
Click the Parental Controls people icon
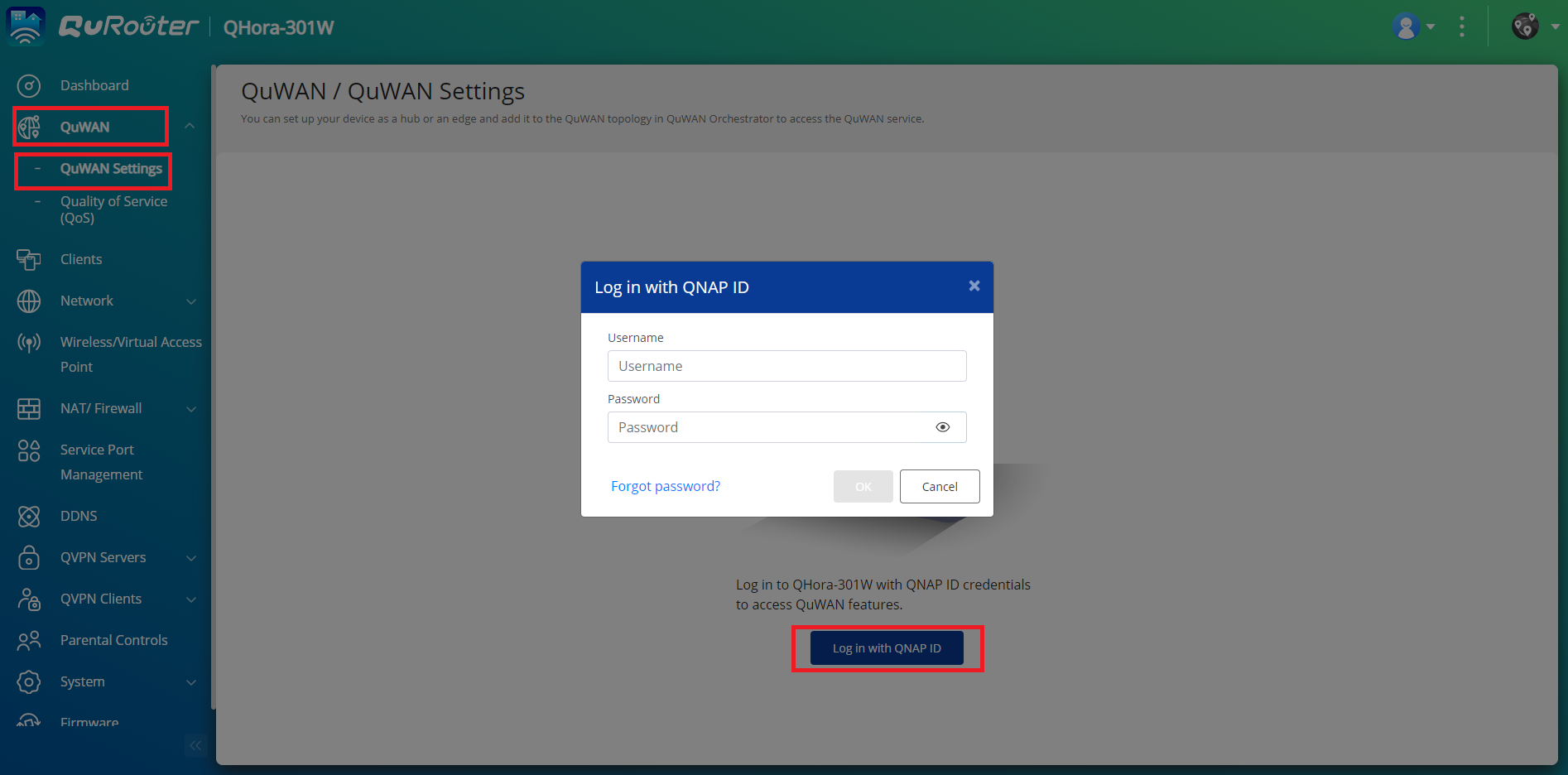(x=29, y=640)
